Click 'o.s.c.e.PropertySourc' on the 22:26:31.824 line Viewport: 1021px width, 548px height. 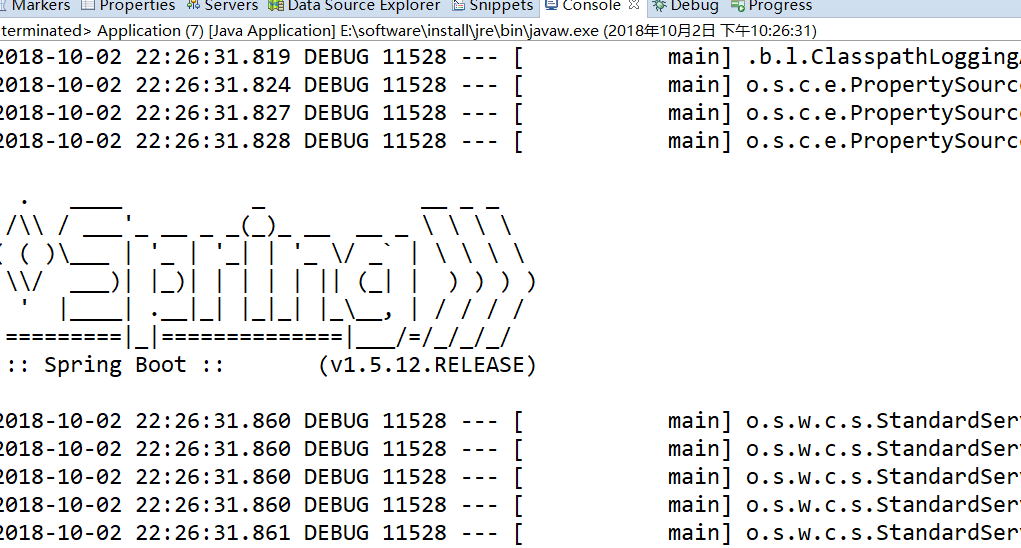pyautogui.click(x=883, y=85)
